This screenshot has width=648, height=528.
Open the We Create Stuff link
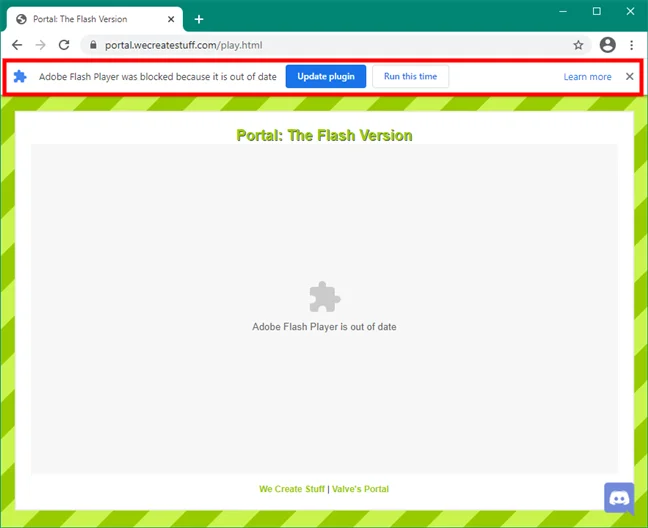[x=292, y=489]
